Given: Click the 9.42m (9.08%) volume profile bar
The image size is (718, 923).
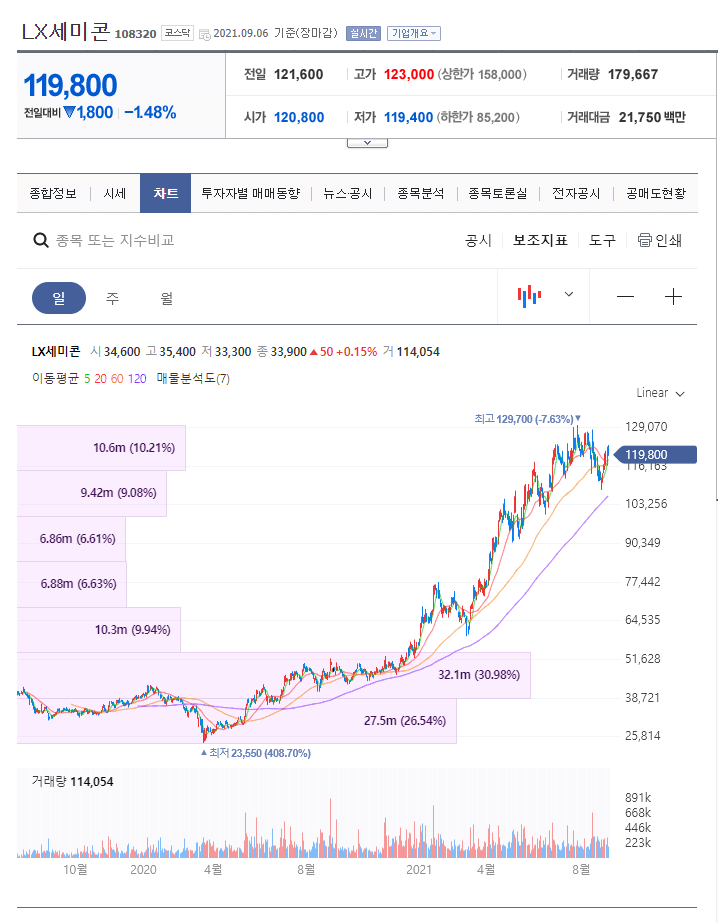Looking at the screenshot, I should click(92, 493).
